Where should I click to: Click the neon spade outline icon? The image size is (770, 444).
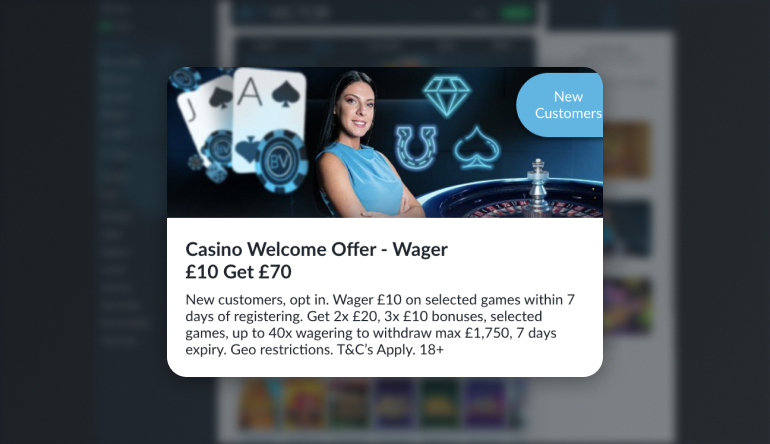(x=476, y=147)
